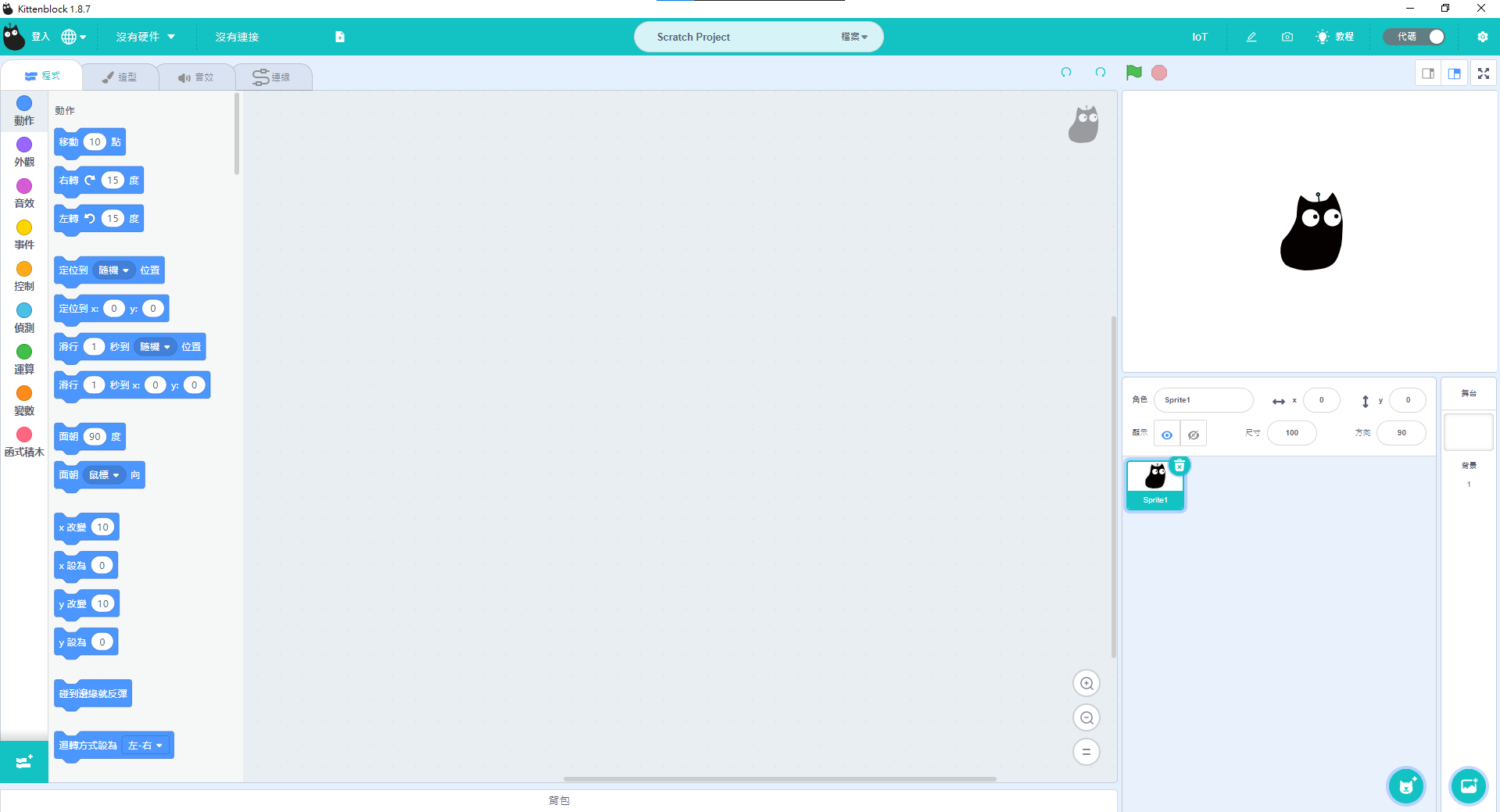
Task: Enter fullscreen stage mode
Action: [1483, 73]
